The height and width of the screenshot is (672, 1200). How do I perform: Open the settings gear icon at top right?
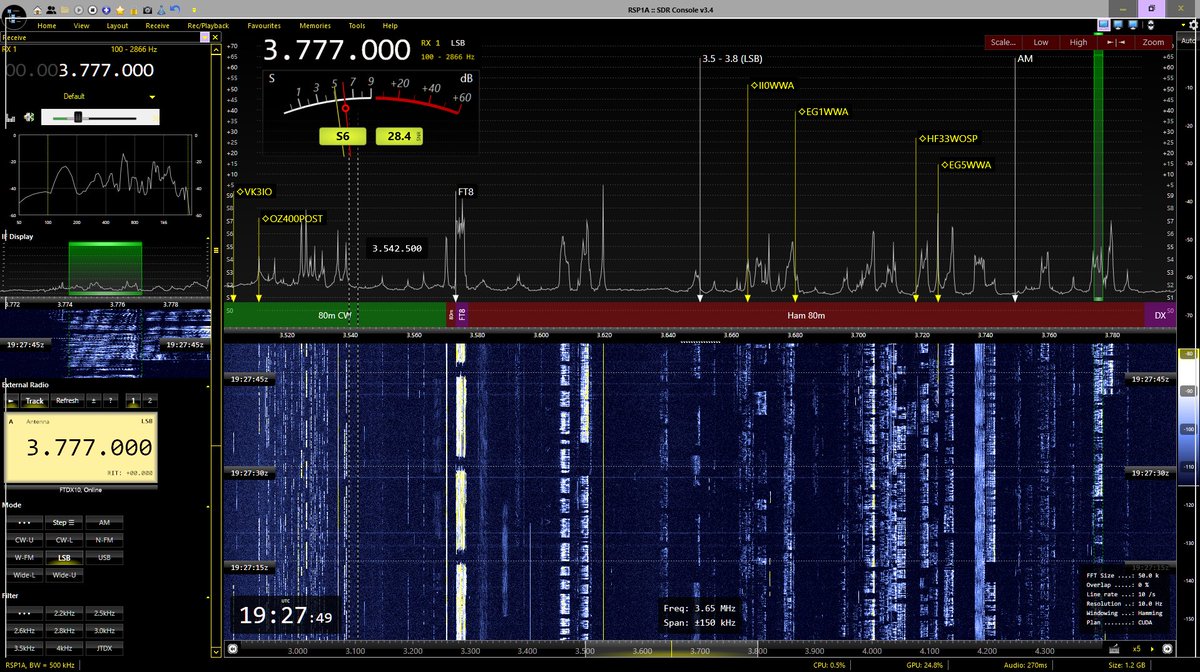(1193, 25)
